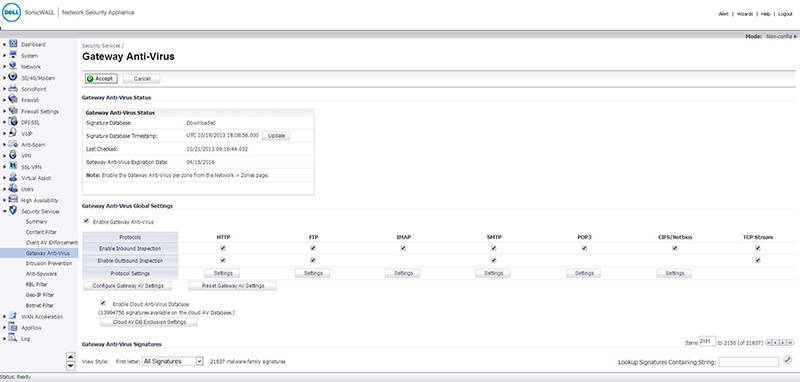Screen dimensions: 800x382
Task: Expand the Network menu arrow
Action: pyautogui.click(x=4, y=67)
